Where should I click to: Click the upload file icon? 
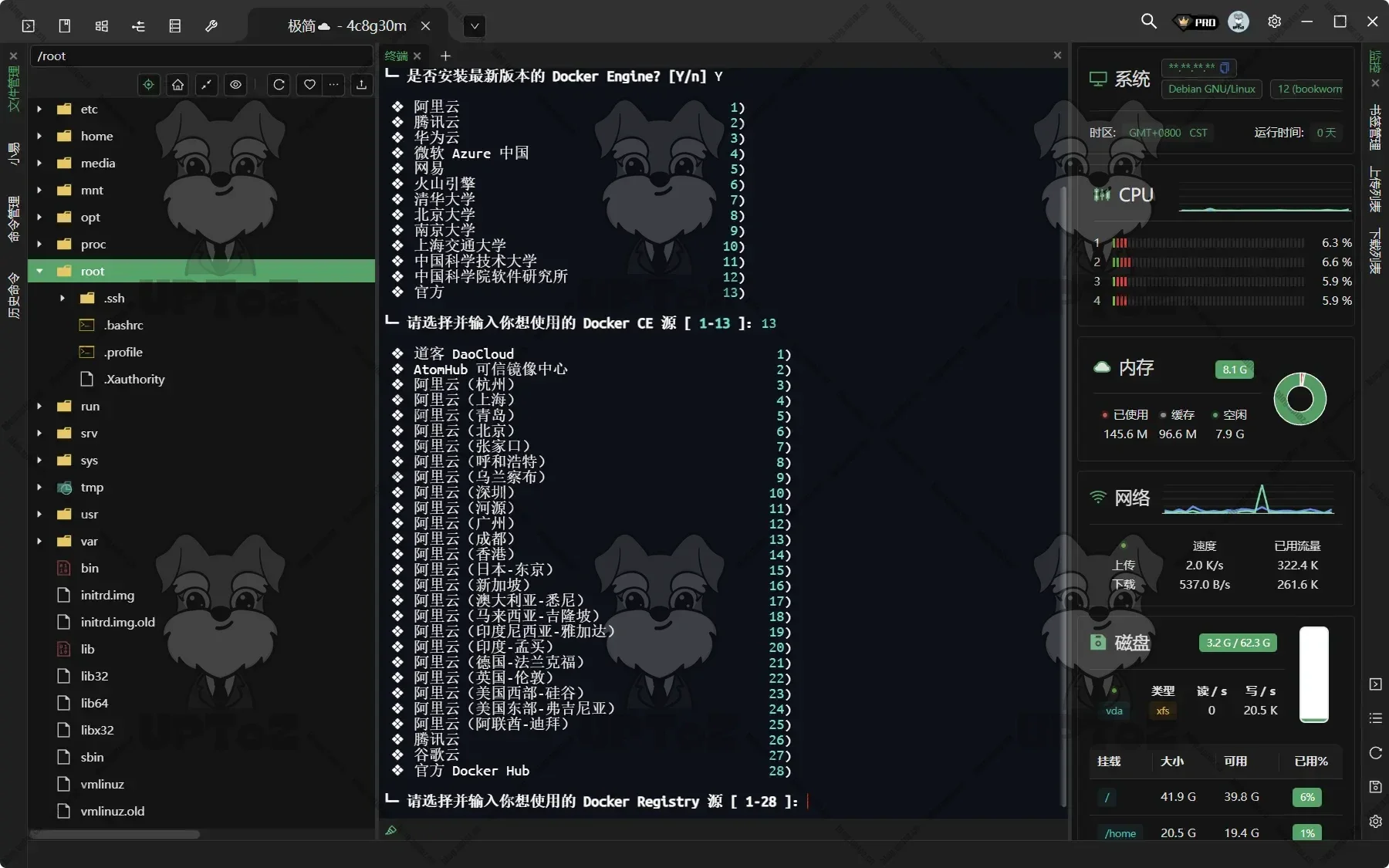pyautogui.click(x=361, y=85)
